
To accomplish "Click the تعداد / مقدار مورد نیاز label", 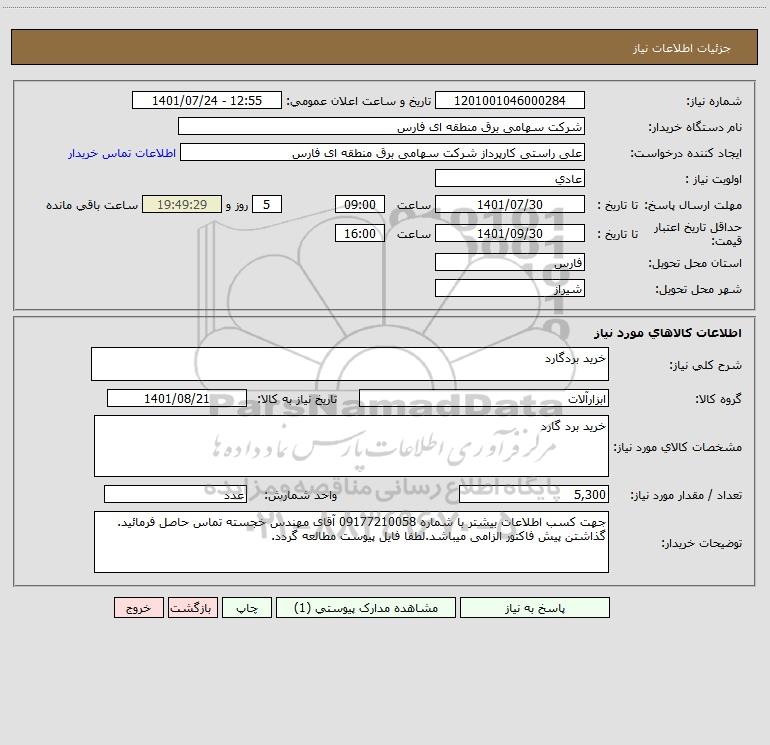I will (686, 496).
